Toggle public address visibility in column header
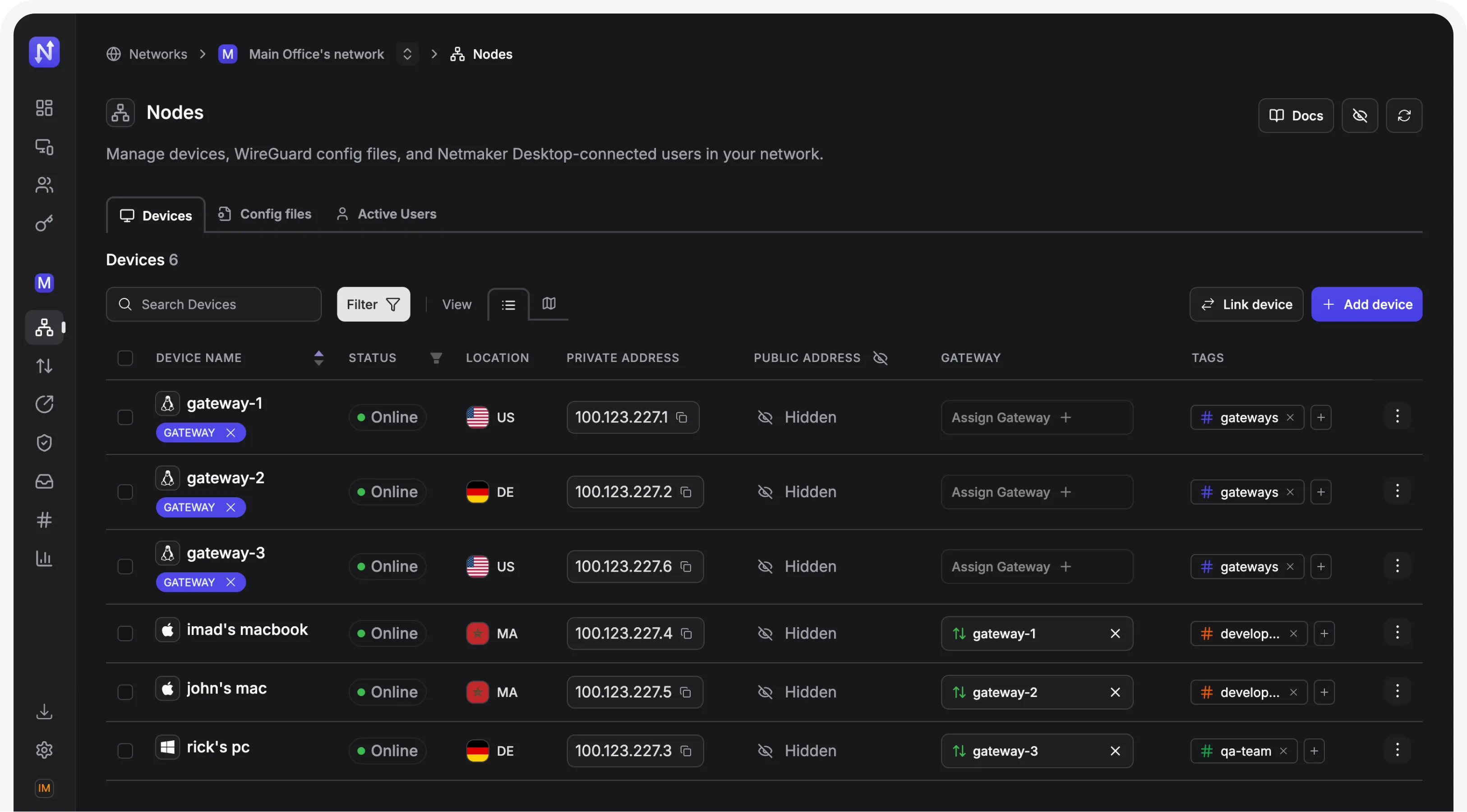1467x812 pixels. tap(881, 358)
